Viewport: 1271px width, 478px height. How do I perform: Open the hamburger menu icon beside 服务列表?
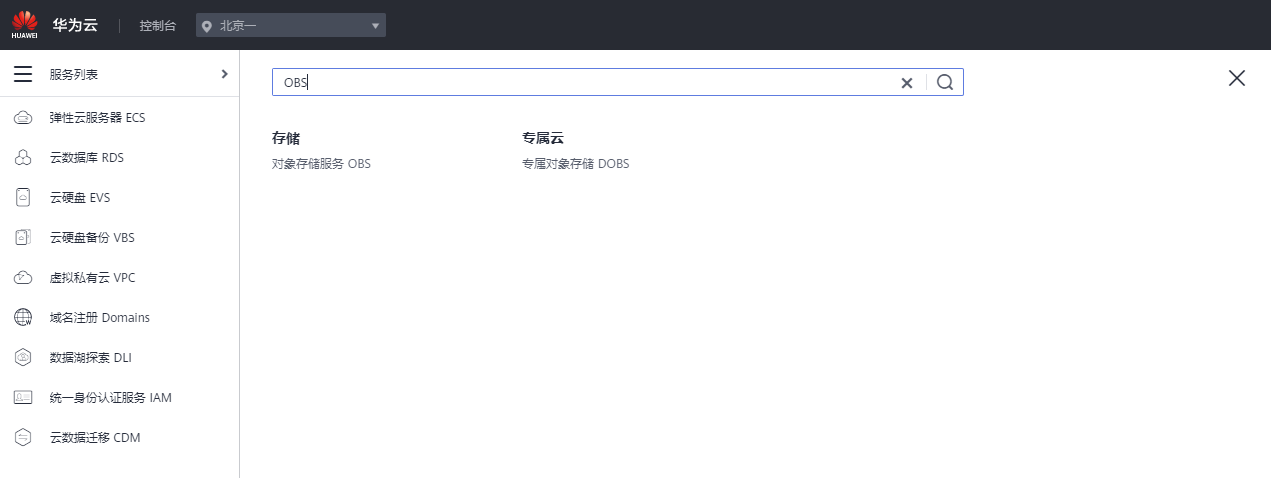[23, 74]
